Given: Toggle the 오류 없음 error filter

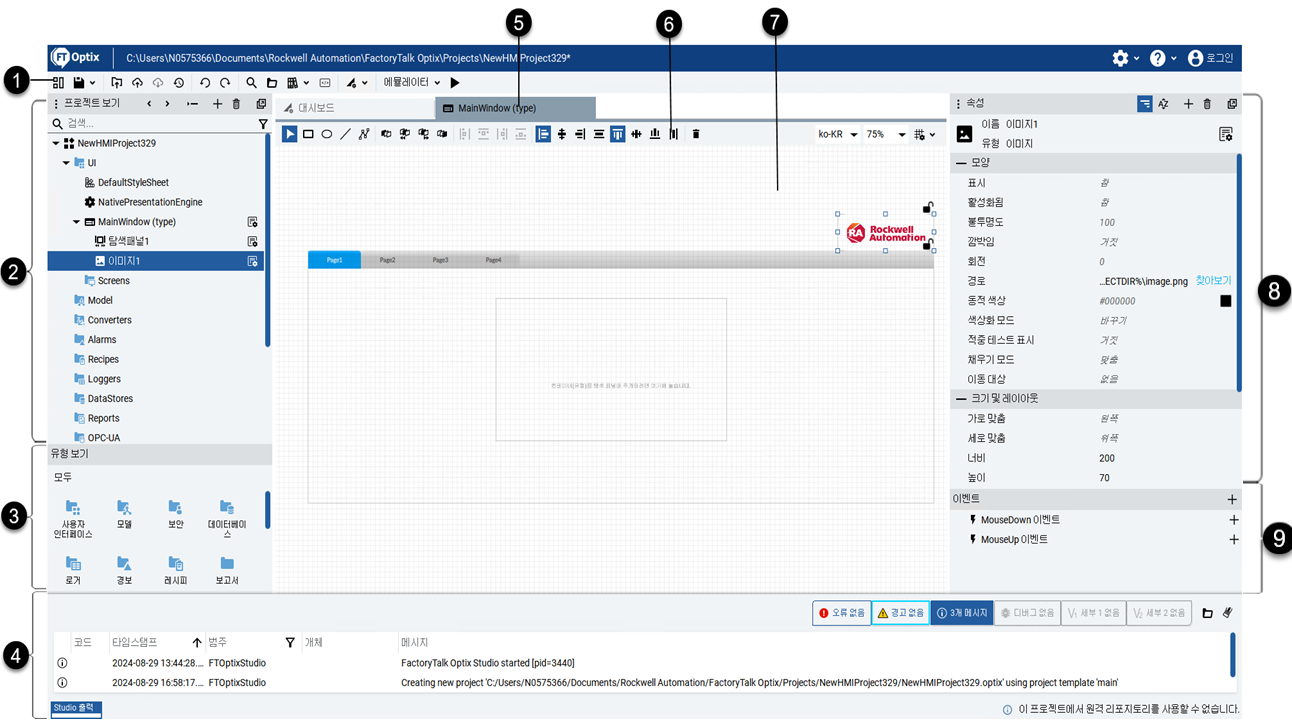Looking at the screenshot, I should [x=840, y=613].
